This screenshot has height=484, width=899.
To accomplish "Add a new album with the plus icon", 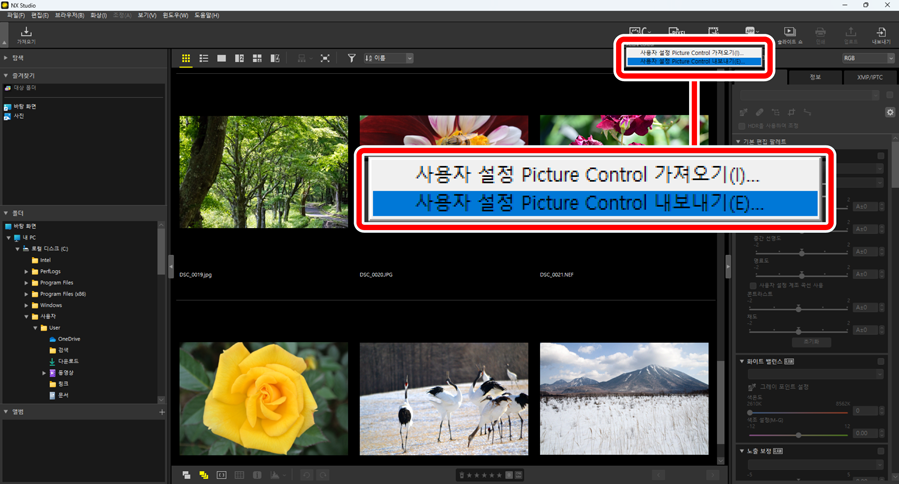I will 162,411.
